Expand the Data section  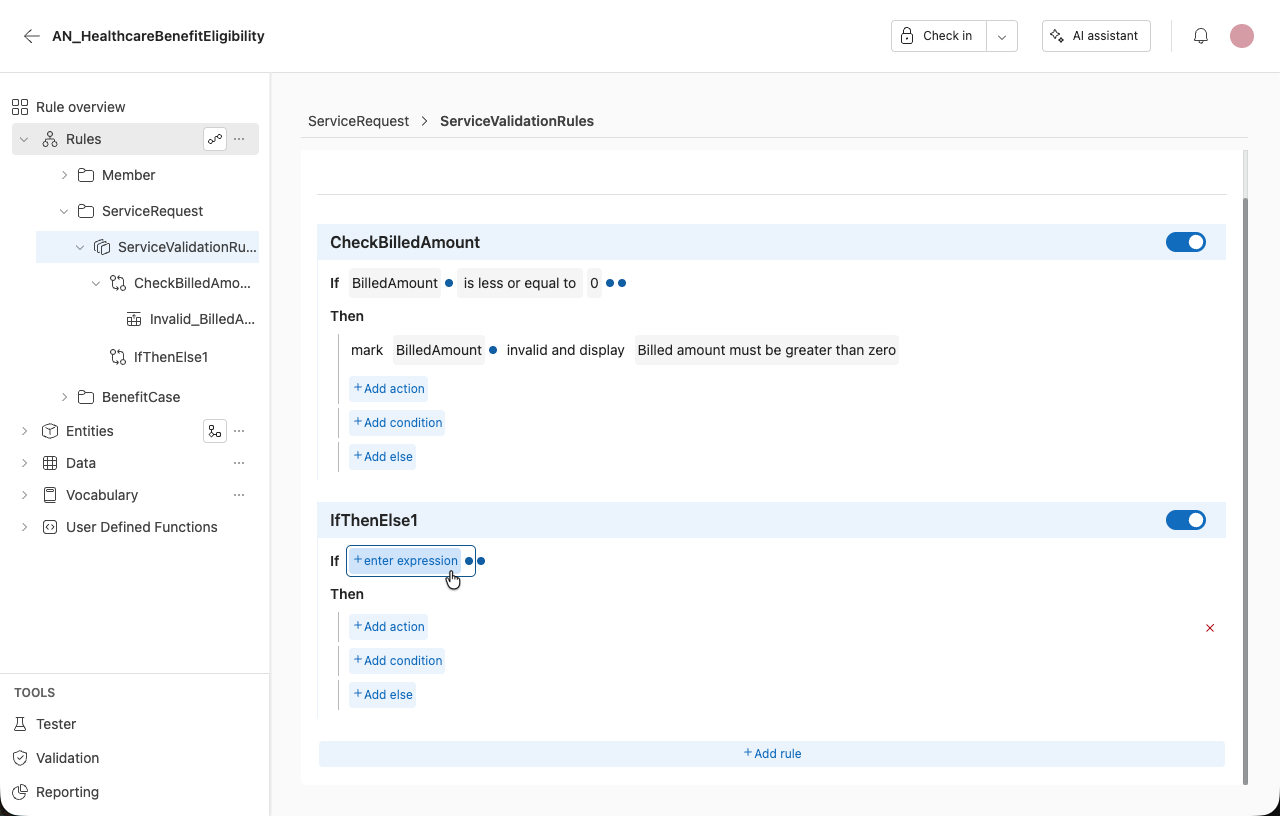coord(24,463)
